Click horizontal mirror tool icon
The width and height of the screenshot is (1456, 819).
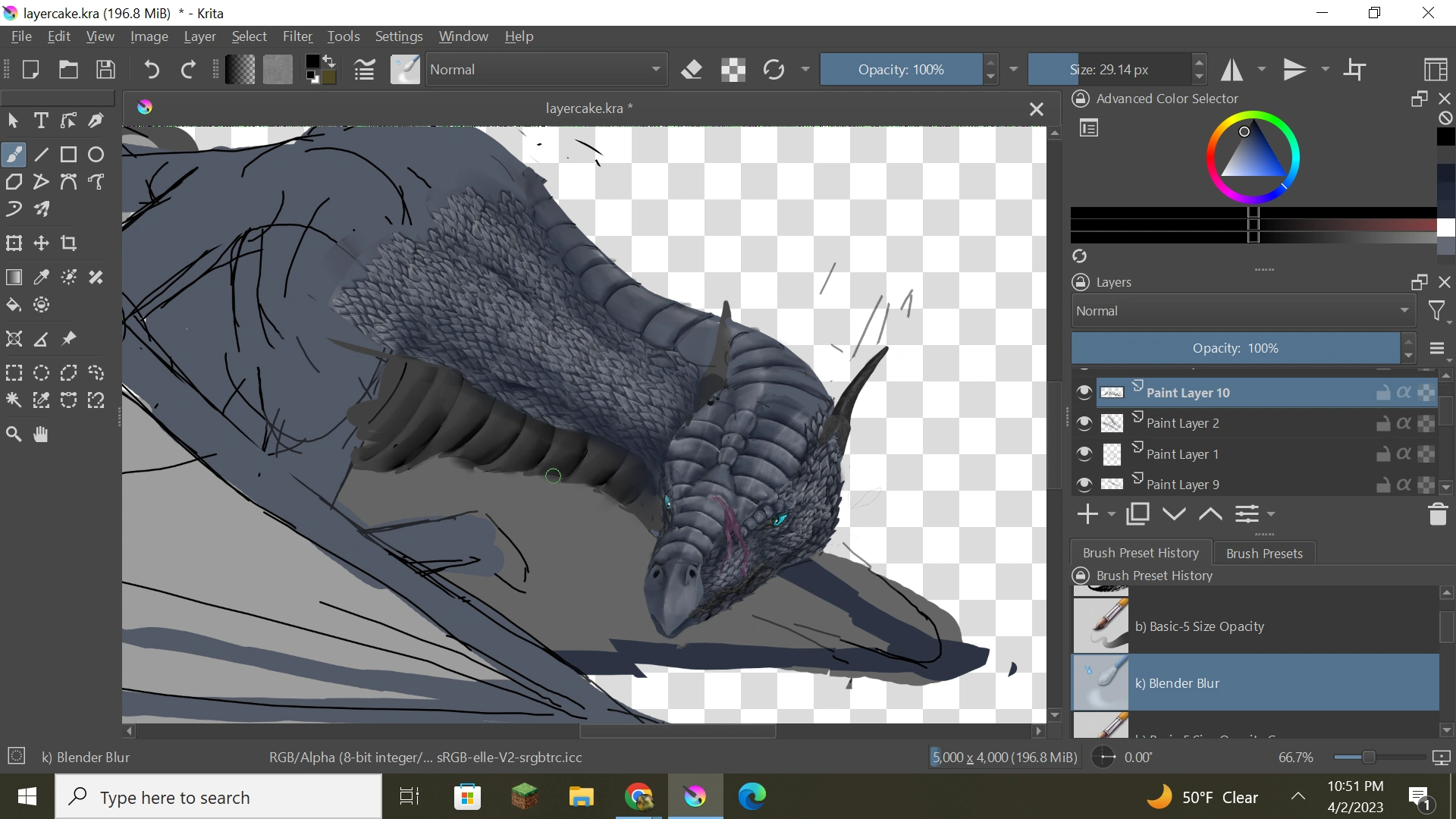[x=1232, y=70]
